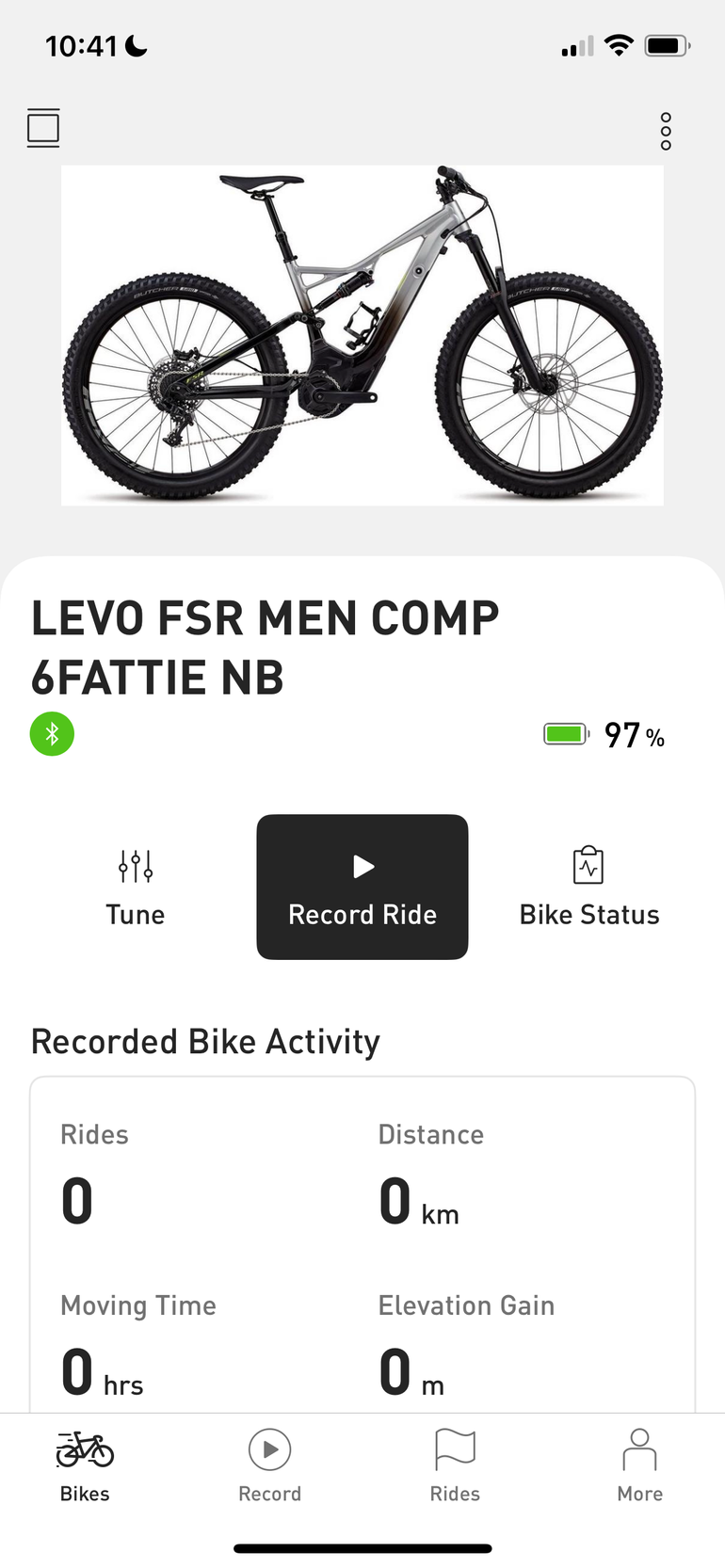Viewport: 725px width, 1568px height.
Task: Switch to the Bikes tab
Action: (x=85, y=1465)
